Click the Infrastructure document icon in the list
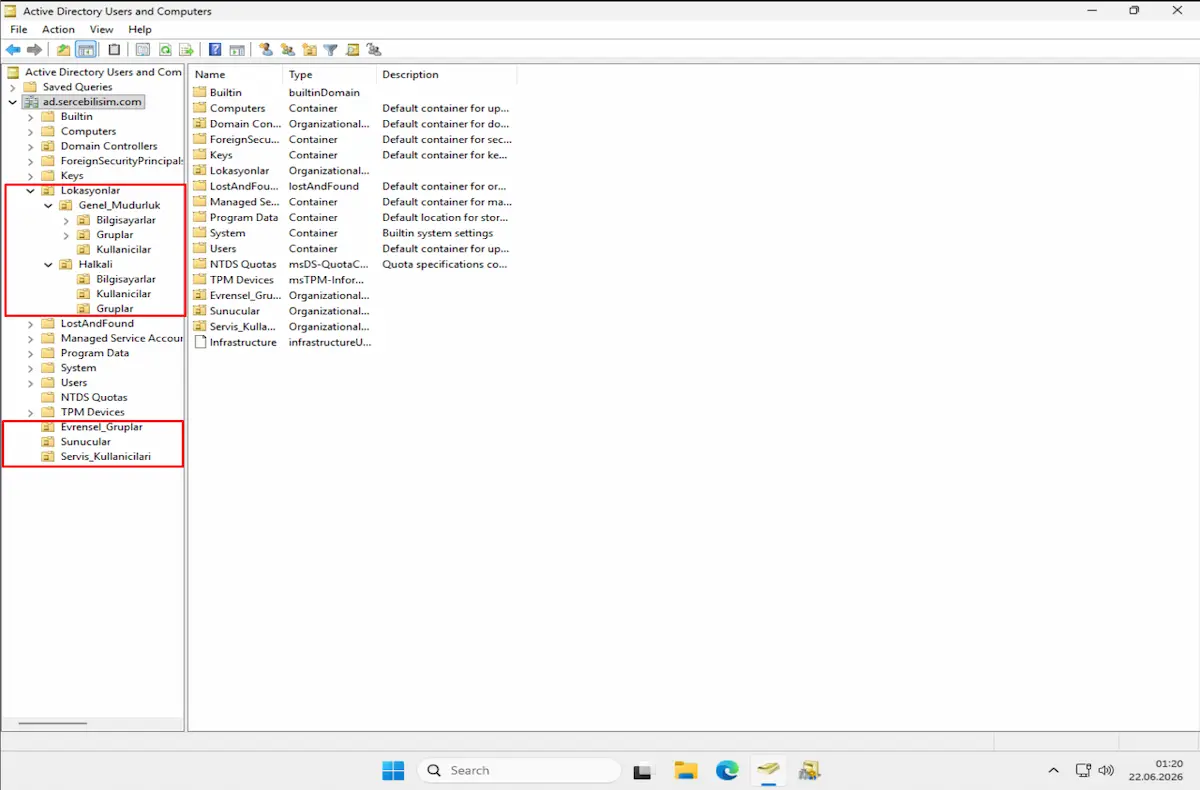Image resolution: width=1200 pixels, height=790 pixels. click(199, 342)
